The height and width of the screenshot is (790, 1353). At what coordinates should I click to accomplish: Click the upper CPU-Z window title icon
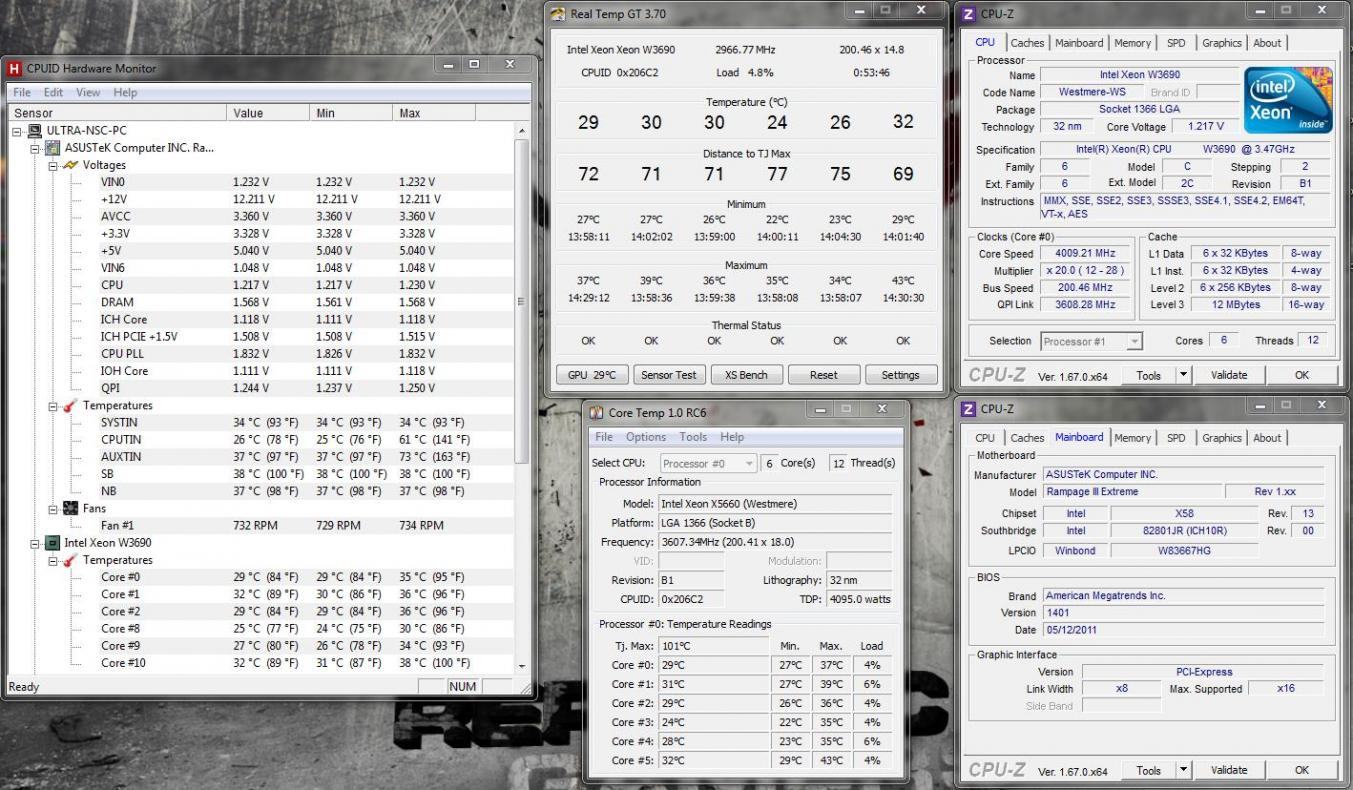click(968, 14)
